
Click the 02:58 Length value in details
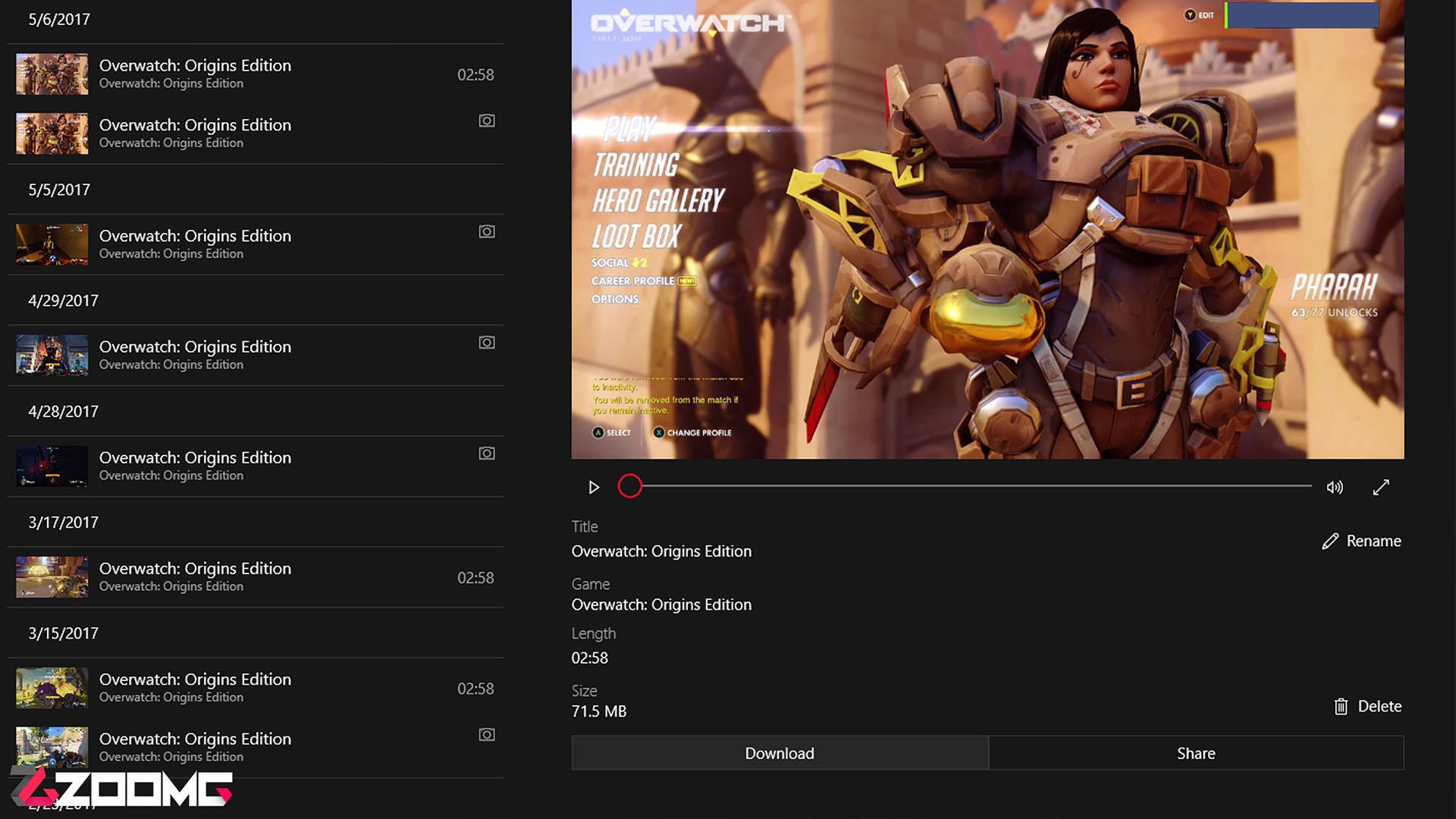[x=590, y=658]
